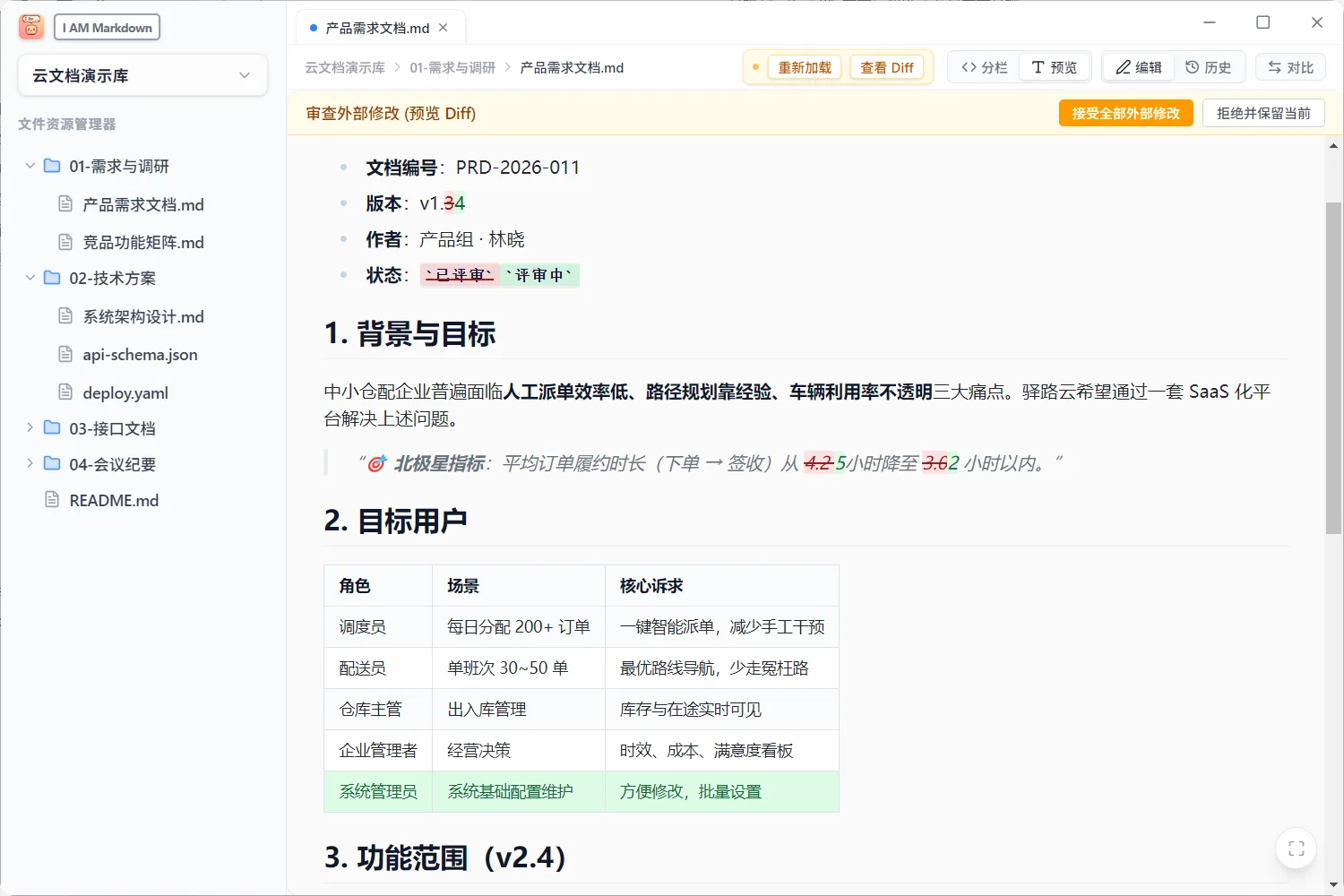Click the scrollbar up arrow
The height and width of the screenshot is (896, 1344).
click(1333, 146)
